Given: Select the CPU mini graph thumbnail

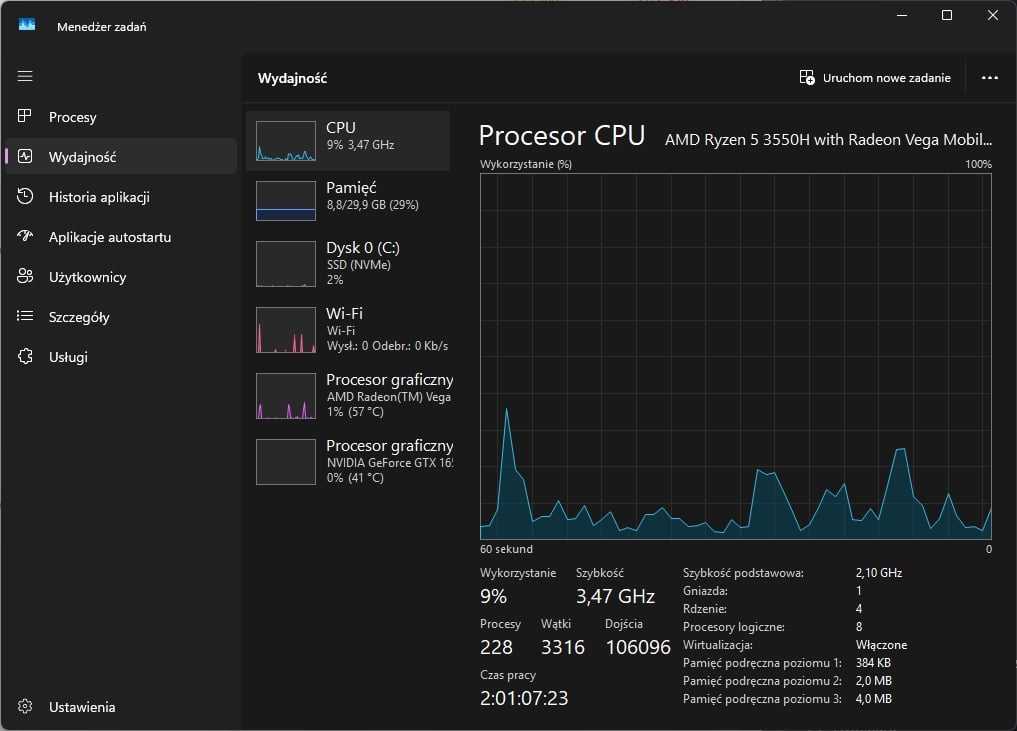Looking at the screenshot, I should click(x=286, y=141).
